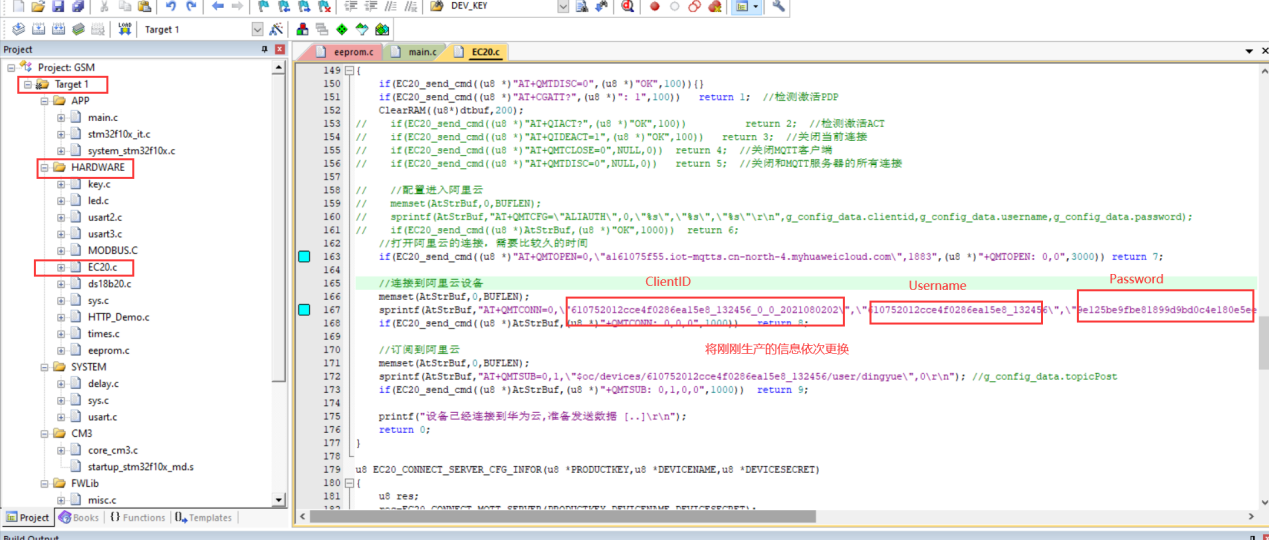Screen dimensions: 1269x540
Task: Collapse the Project: GSM root node
Action: coord(11,67)
